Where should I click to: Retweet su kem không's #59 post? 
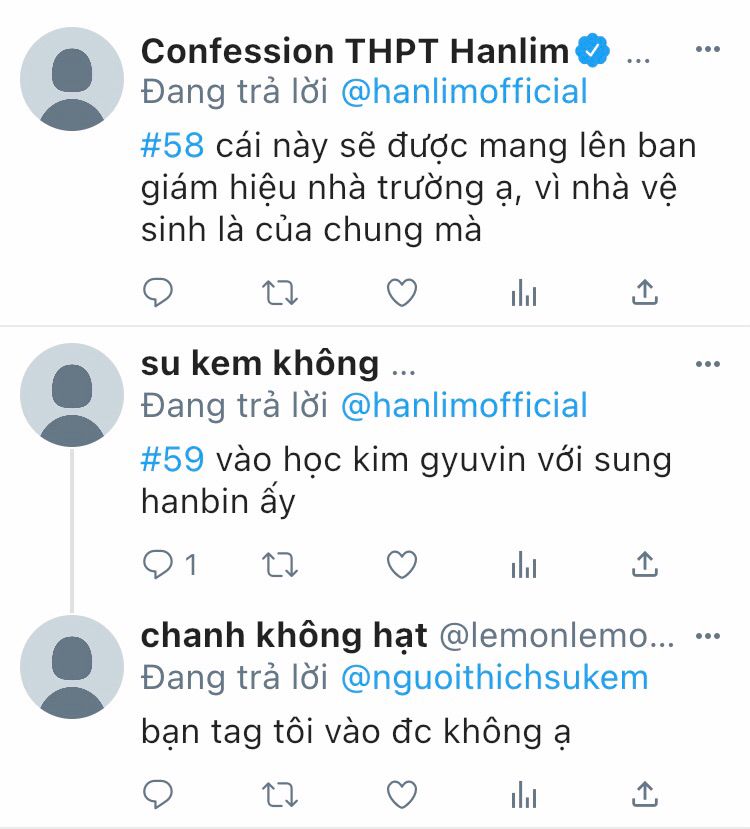(280, 565)
